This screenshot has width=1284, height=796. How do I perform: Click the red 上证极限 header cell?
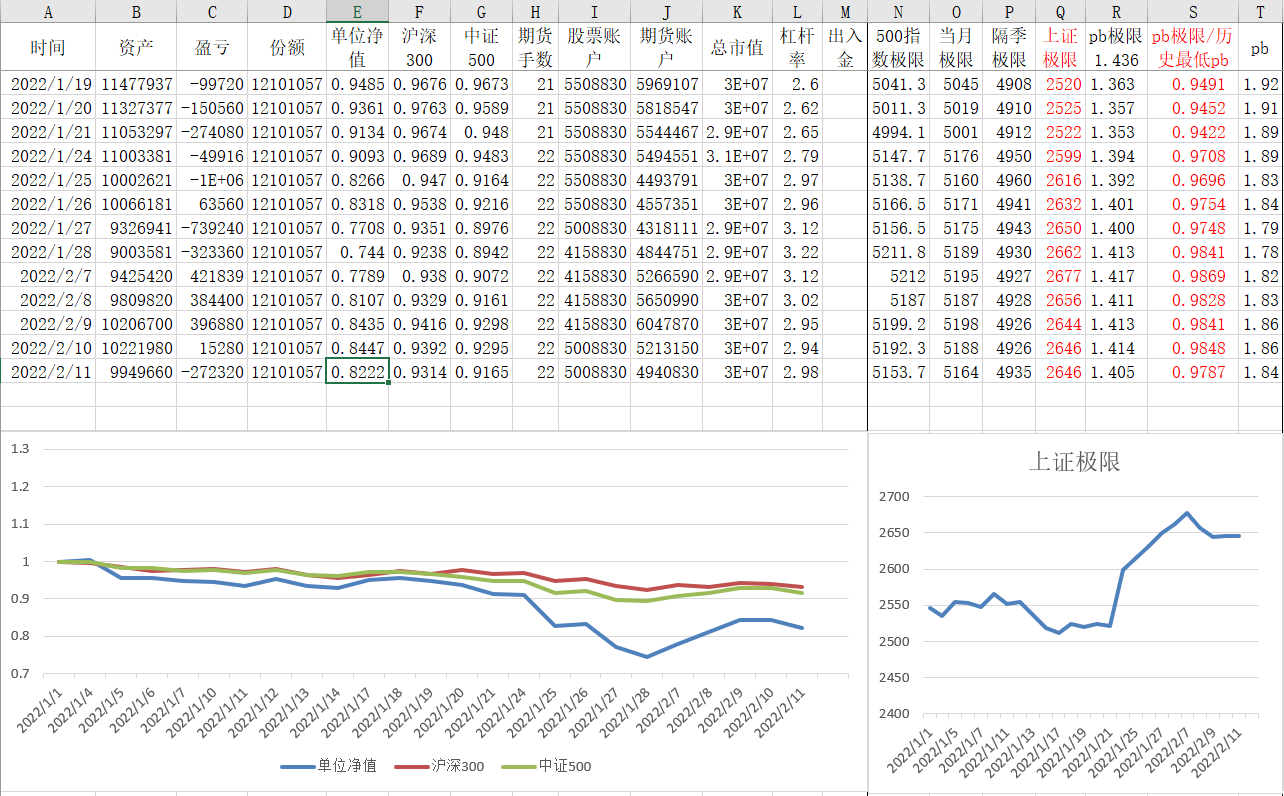[1060, 47]
